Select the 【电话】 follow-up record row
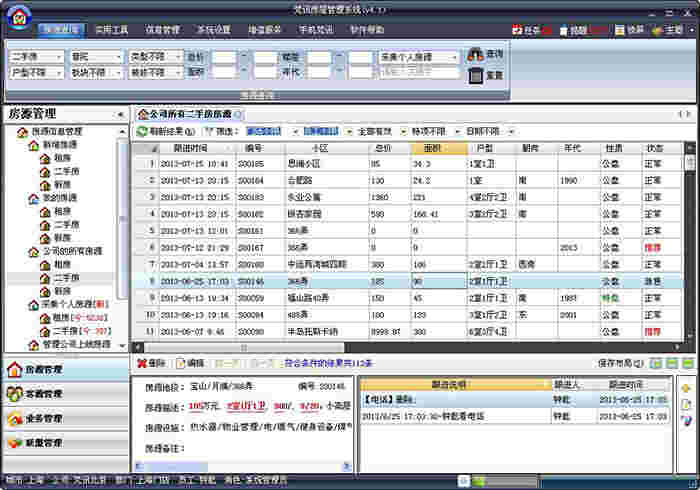 (x=516, y=400)
